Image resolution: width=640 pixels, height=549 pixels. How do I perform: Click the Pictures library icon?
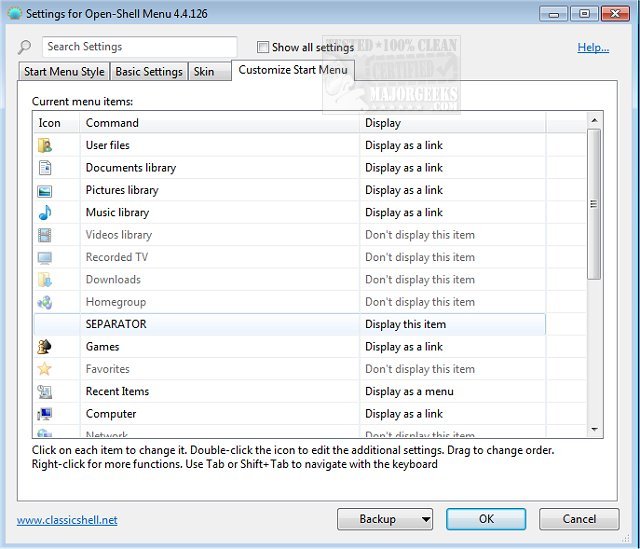(x=44, y=191)
